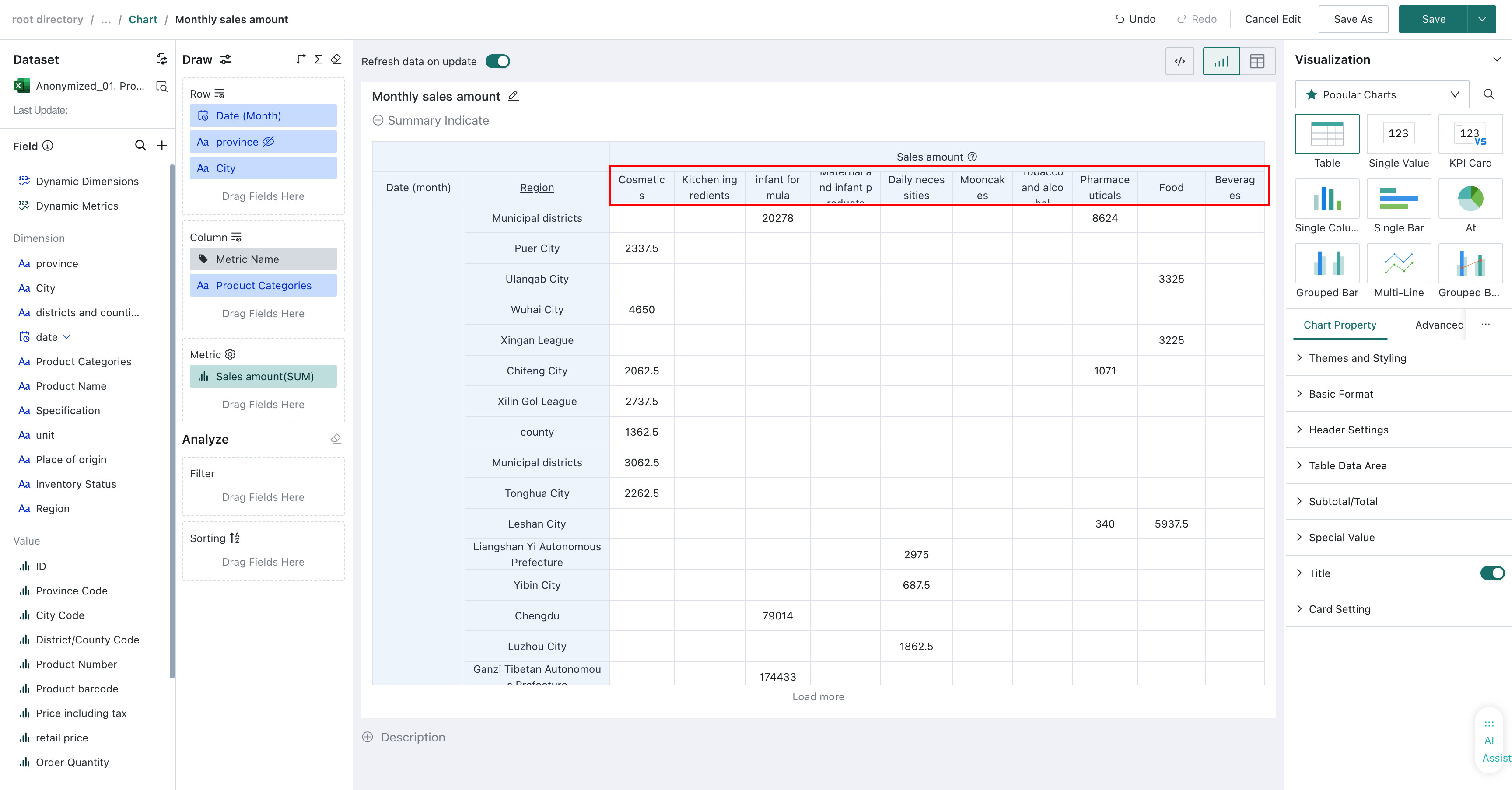Go to root directory breadcrumb
This screenshot has width=1512, height=790.
tap(48, 19)
